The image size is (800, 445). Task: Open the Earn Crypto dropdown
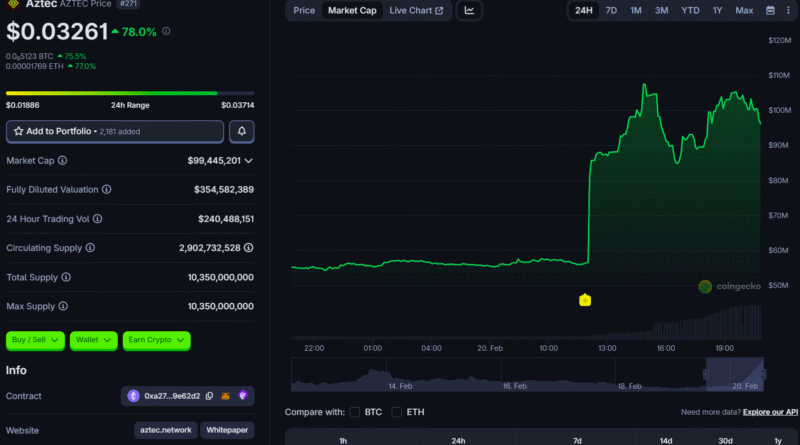(x=157, y=340)
